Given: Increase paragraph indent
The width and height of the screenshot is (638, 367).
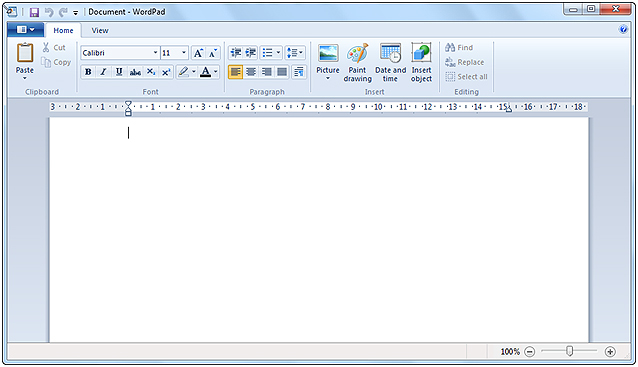Looking at the screenshot, I should pyautogui.click(x=251, y=52).
